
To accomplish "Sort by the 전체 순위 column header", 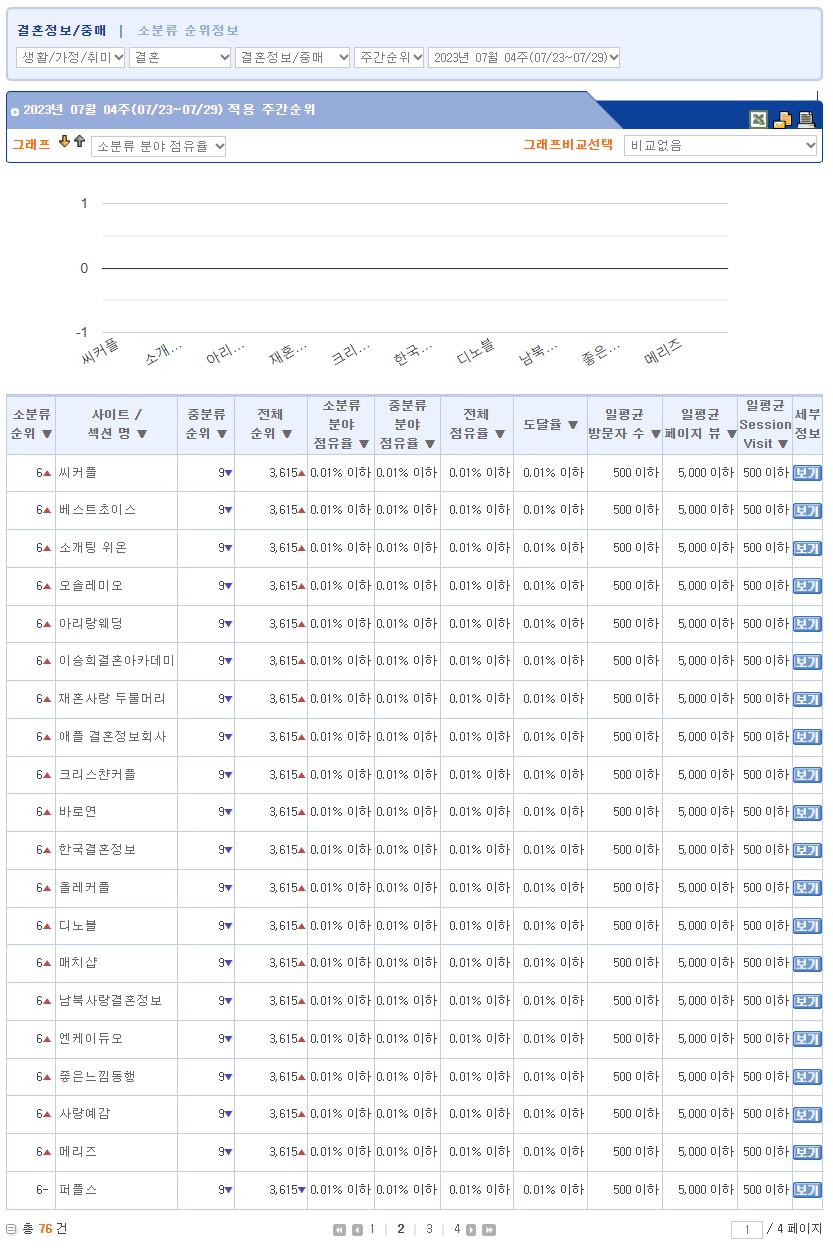I will (x=270, y=424).
